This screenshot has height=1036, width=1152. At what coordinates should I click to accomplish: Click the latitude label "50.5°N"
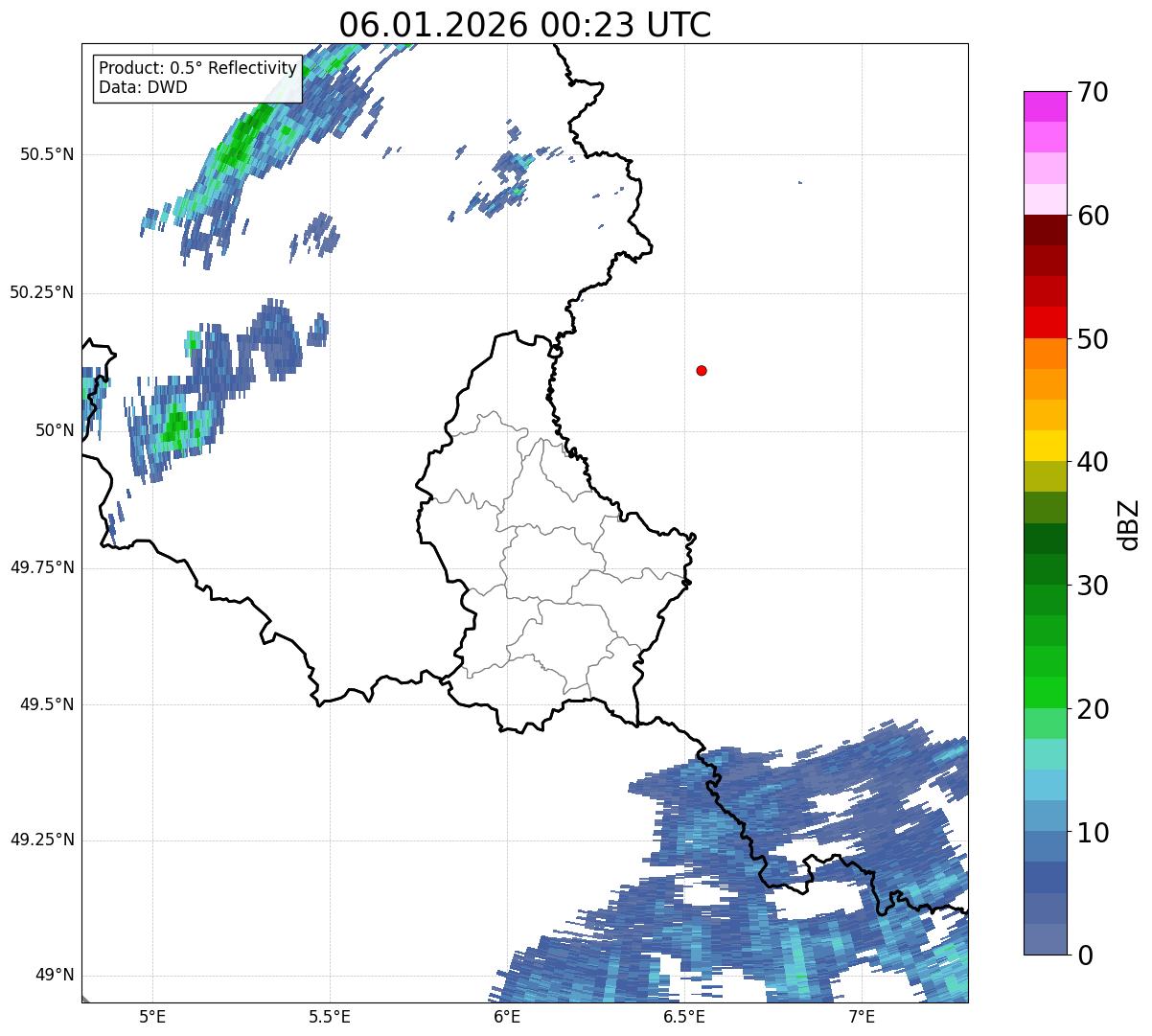47,154
